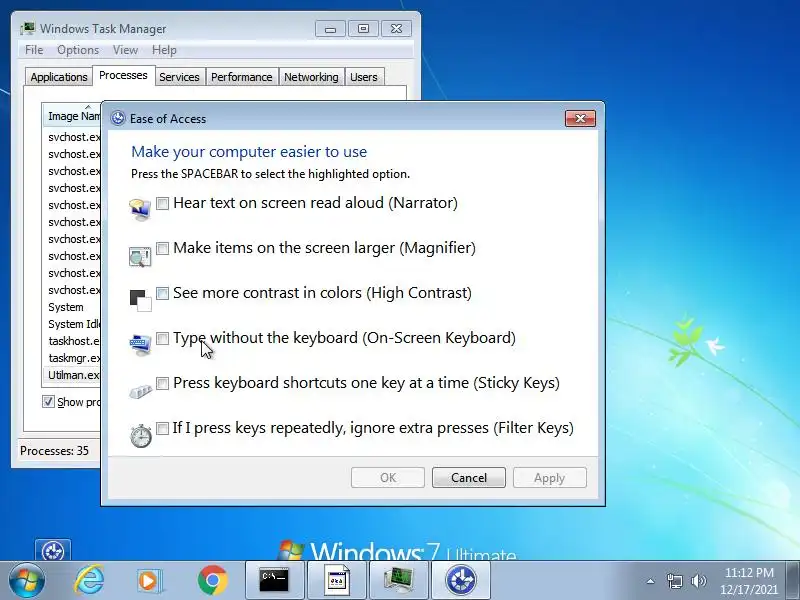Image resolution: width=800 pixels, height=600 pixels.
Task: Click the Show Desktop strip by the clock
Action: click(792, 581)
